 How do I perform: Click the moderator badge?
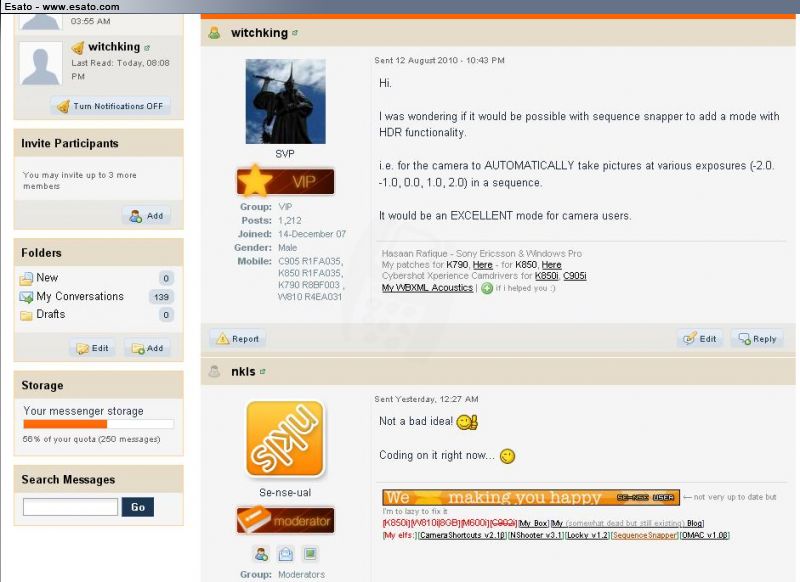coord(285,520)
